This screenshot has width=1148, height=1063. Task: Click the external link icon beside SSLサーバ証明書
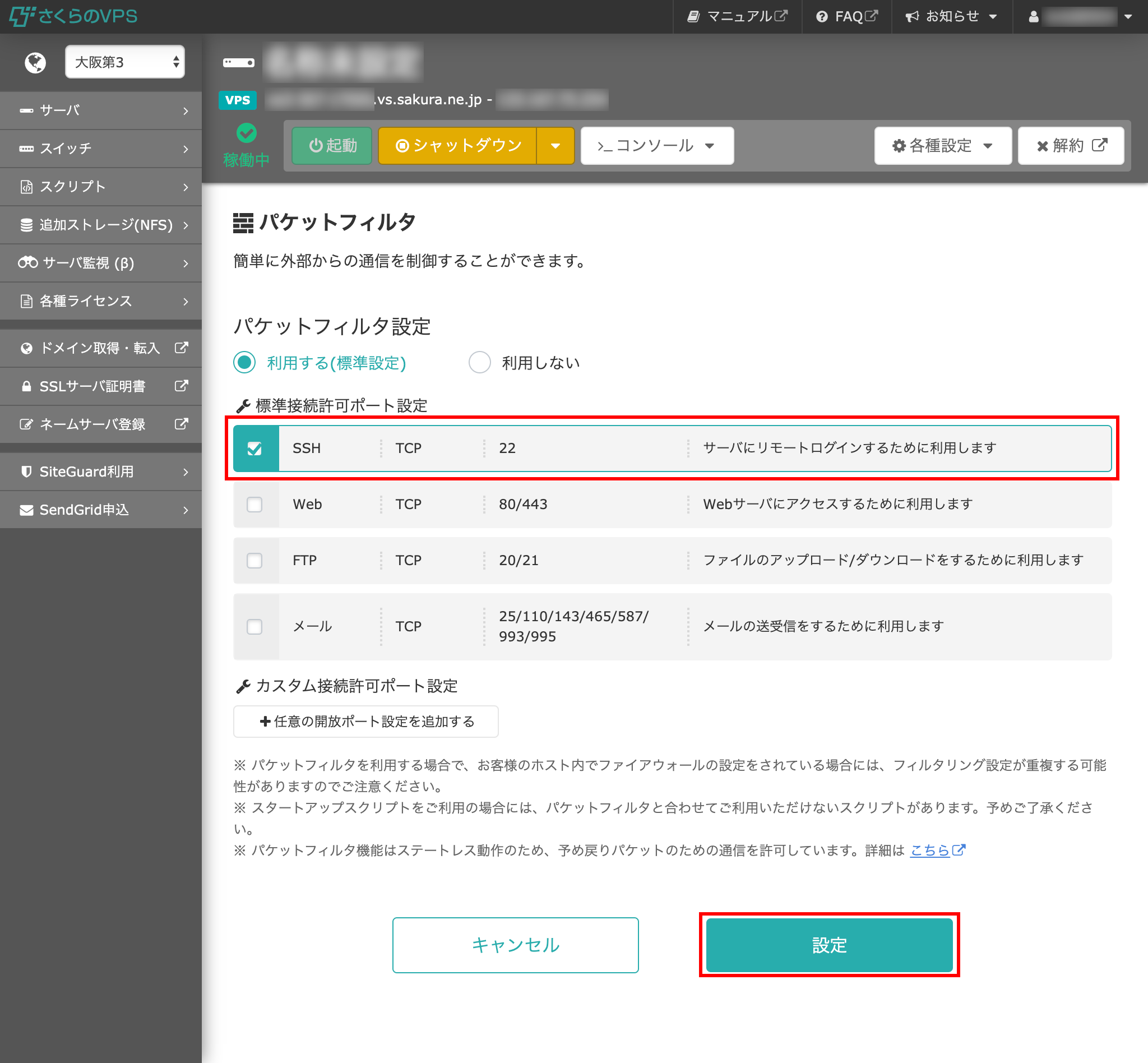pos(181,386)
